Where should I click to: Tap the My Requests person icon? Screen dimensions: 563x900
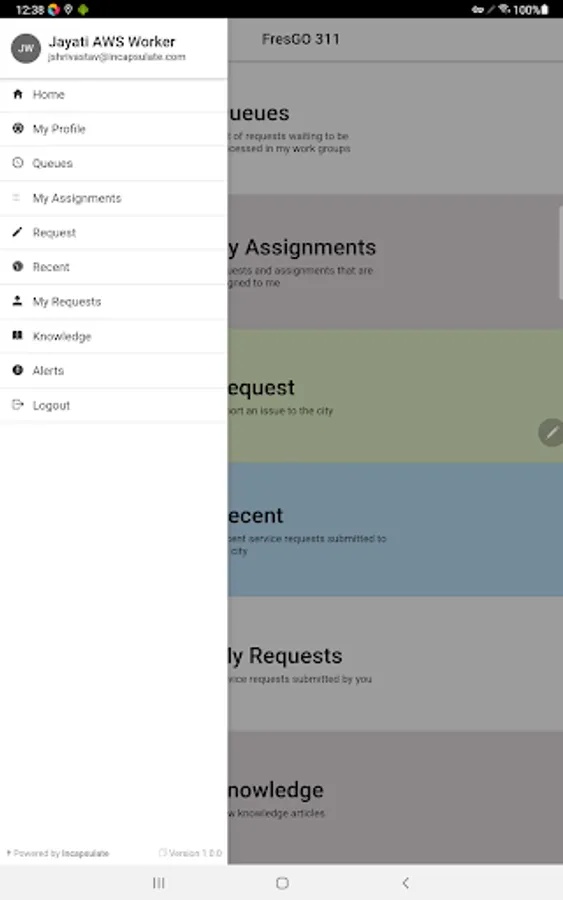18,301
